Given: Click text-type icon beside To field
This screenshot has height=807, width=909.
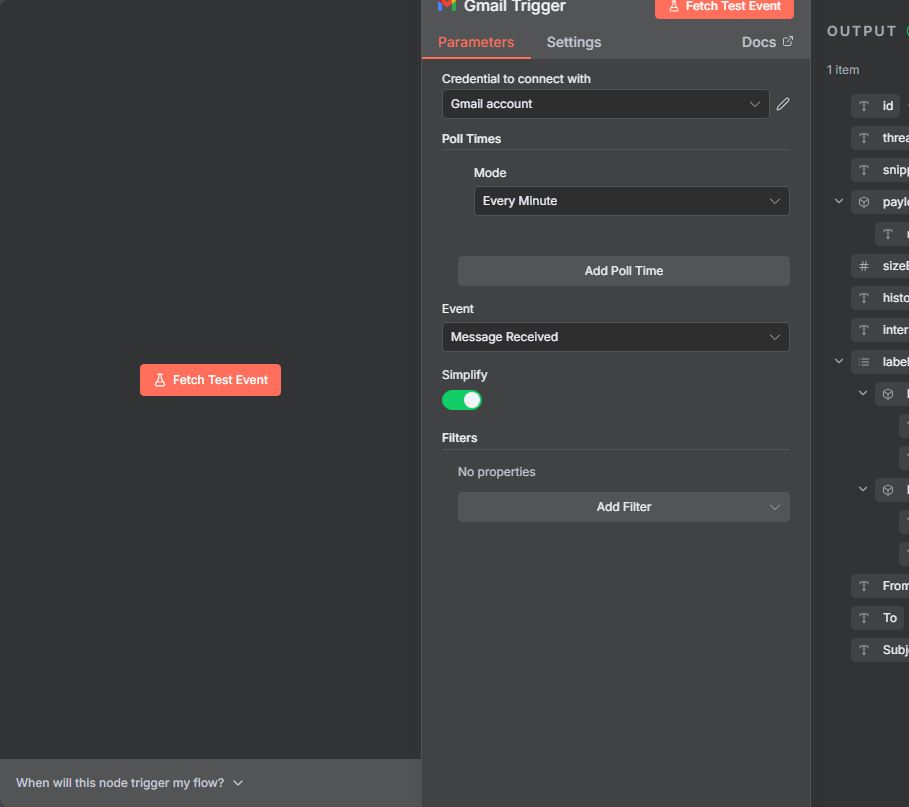Looking at the screenshot, I should pos(864,618).
